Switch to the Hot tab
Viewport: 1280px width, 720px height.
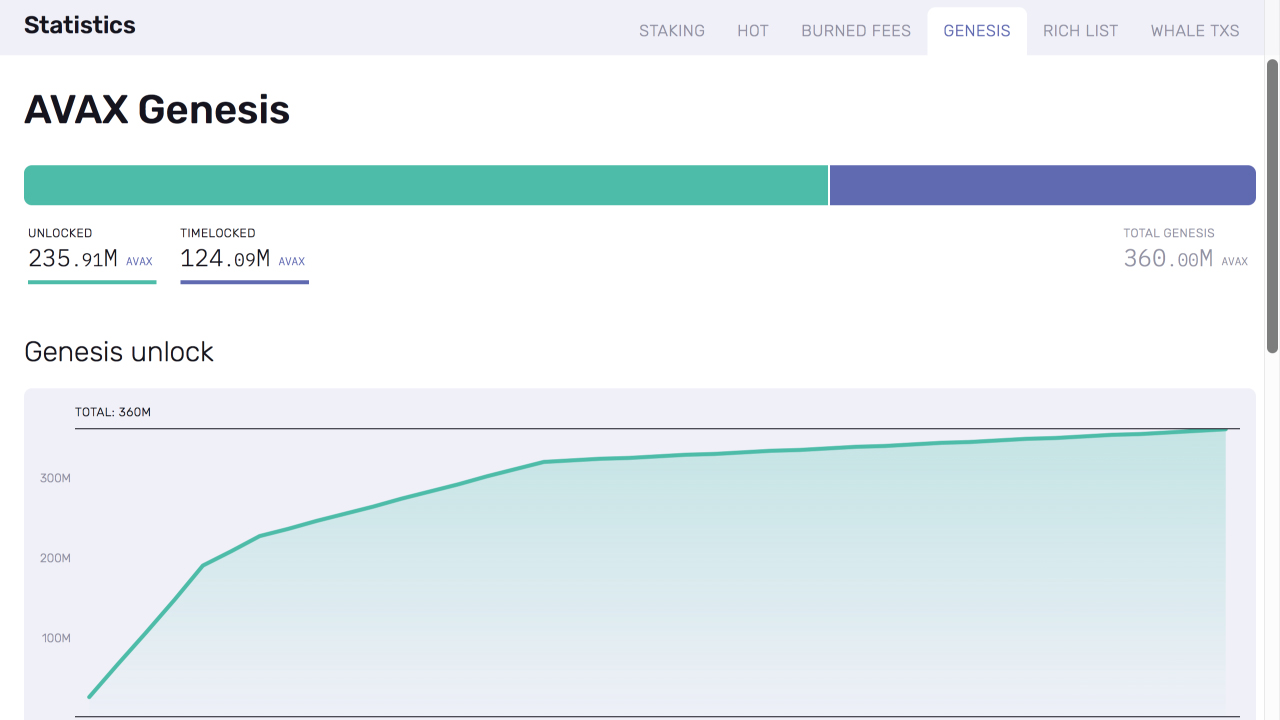pyautogui.click(x=753, y=31)
